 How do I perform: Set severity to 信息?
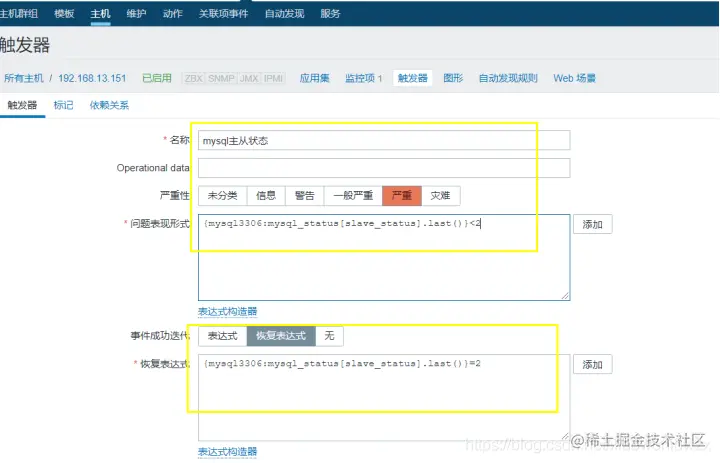click(266, 196)
